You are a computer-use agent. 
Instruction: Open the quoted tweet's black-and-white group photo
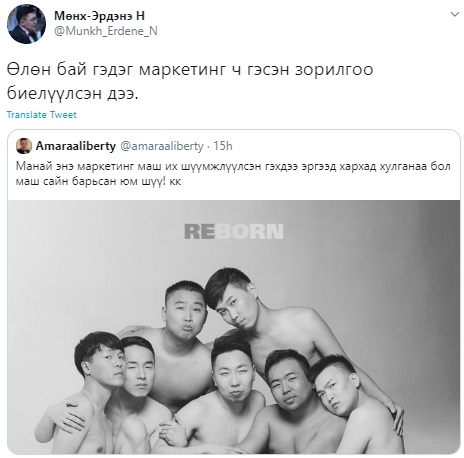(234, 327)
